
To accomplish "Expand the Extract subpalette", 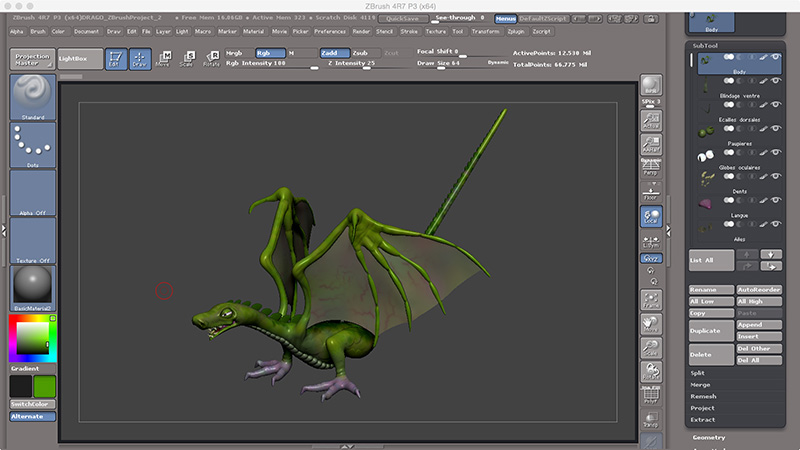I will coord(703,419).
